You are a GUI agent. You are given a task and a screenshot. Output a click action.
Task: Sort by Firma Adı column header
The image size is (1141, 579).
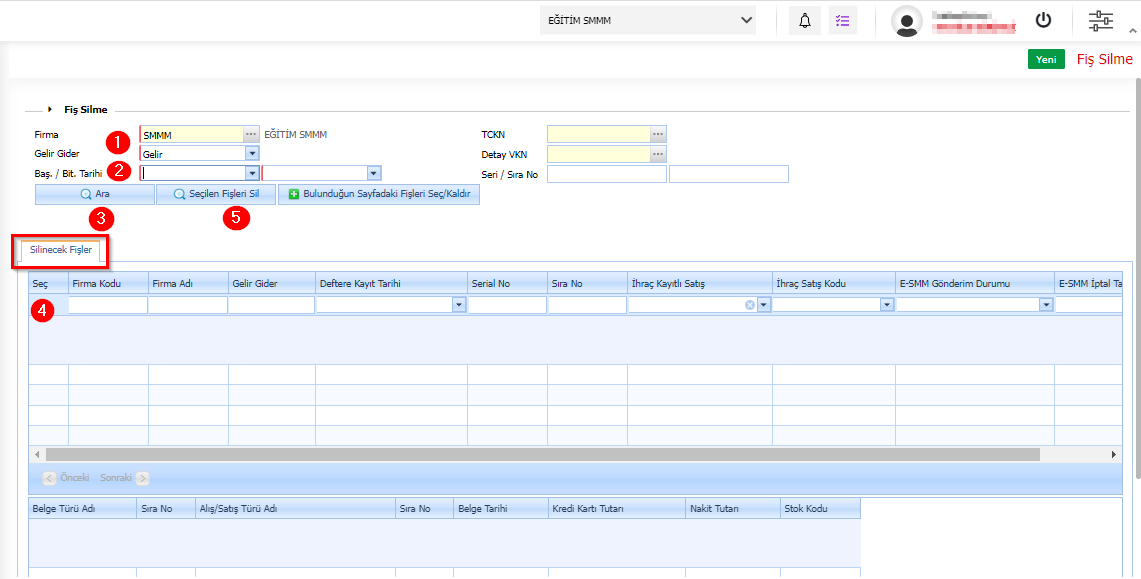[x=188, y=283]
